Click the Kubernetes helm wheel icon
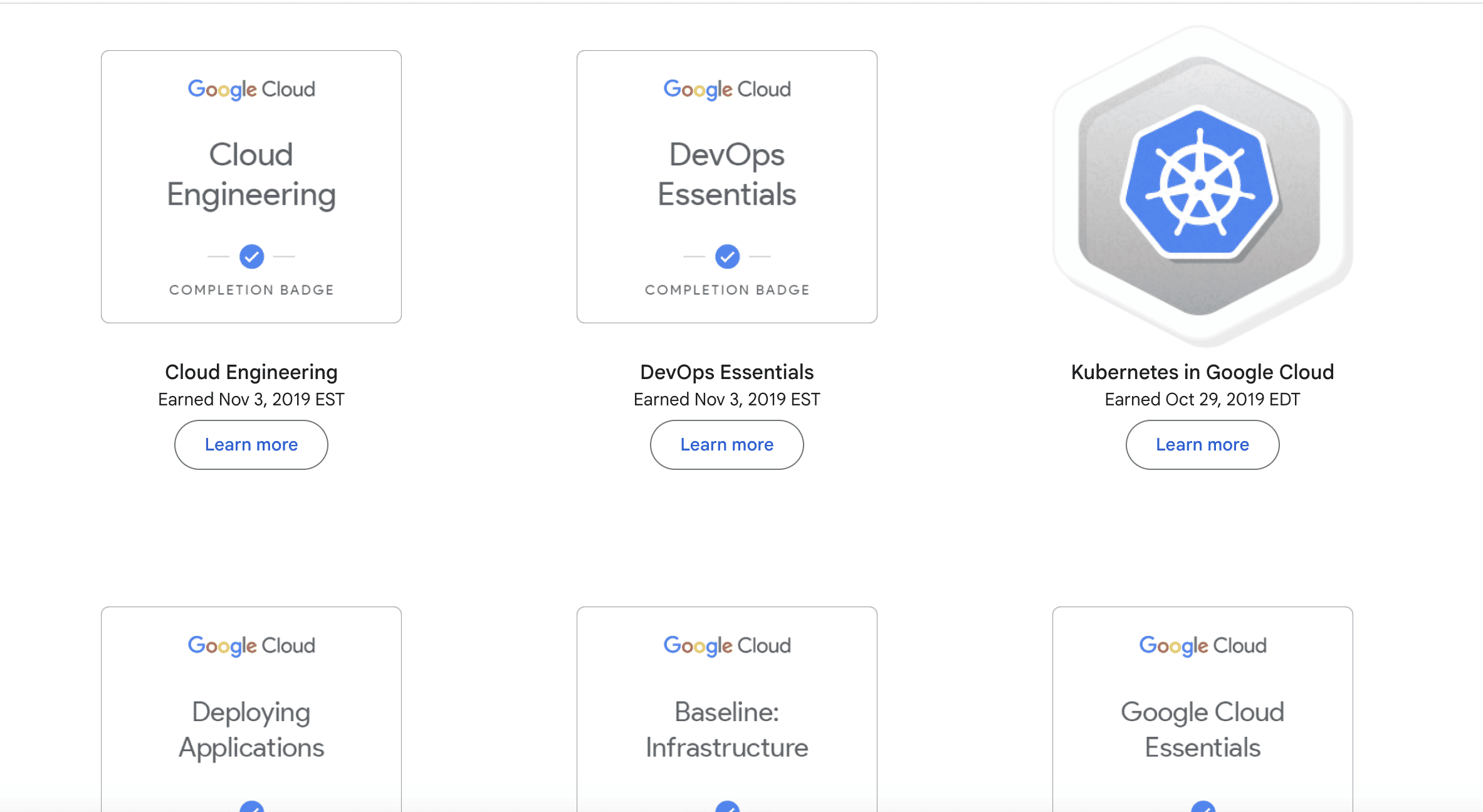This screenshot has width=1483, height=812. point(1200,184)
